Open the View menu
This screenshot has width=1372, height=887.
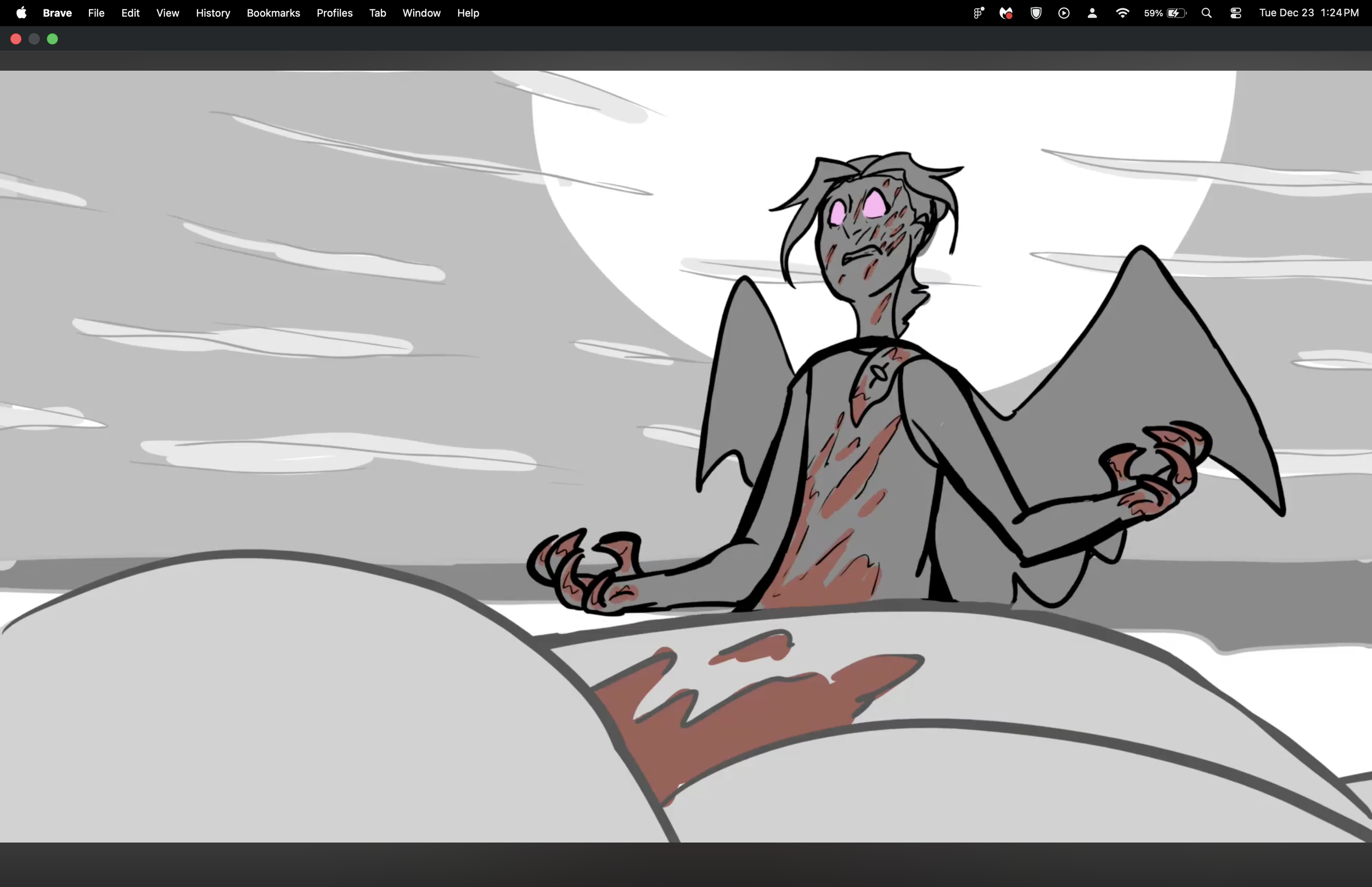pyautogui.click(x=167, y=13)
